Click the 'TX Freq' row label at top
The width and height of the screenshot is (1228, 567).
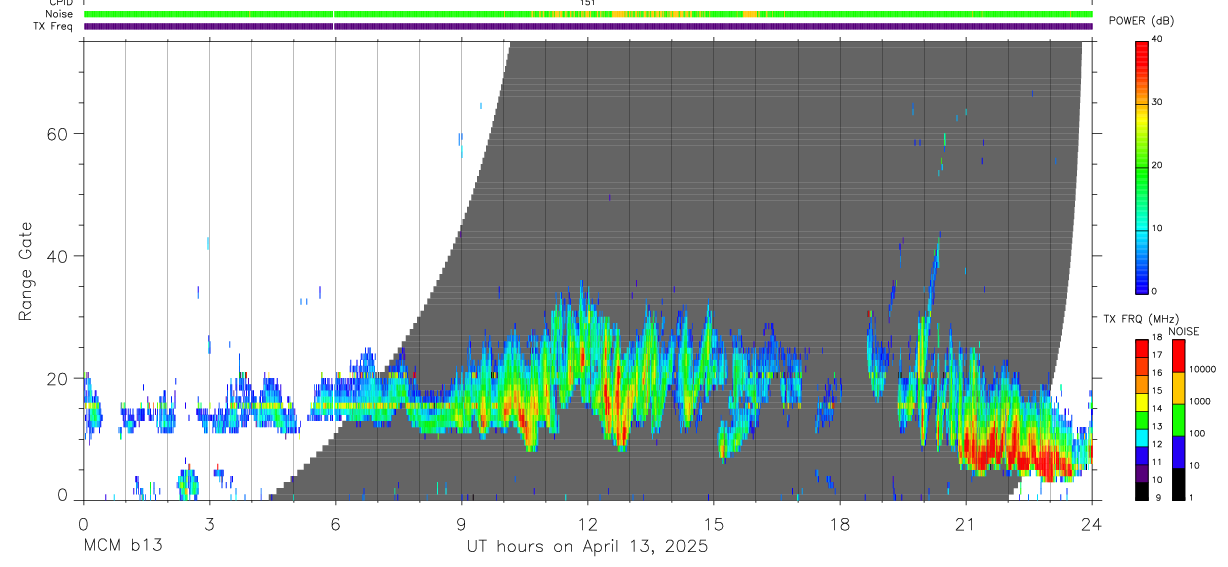tap(54, 26)
